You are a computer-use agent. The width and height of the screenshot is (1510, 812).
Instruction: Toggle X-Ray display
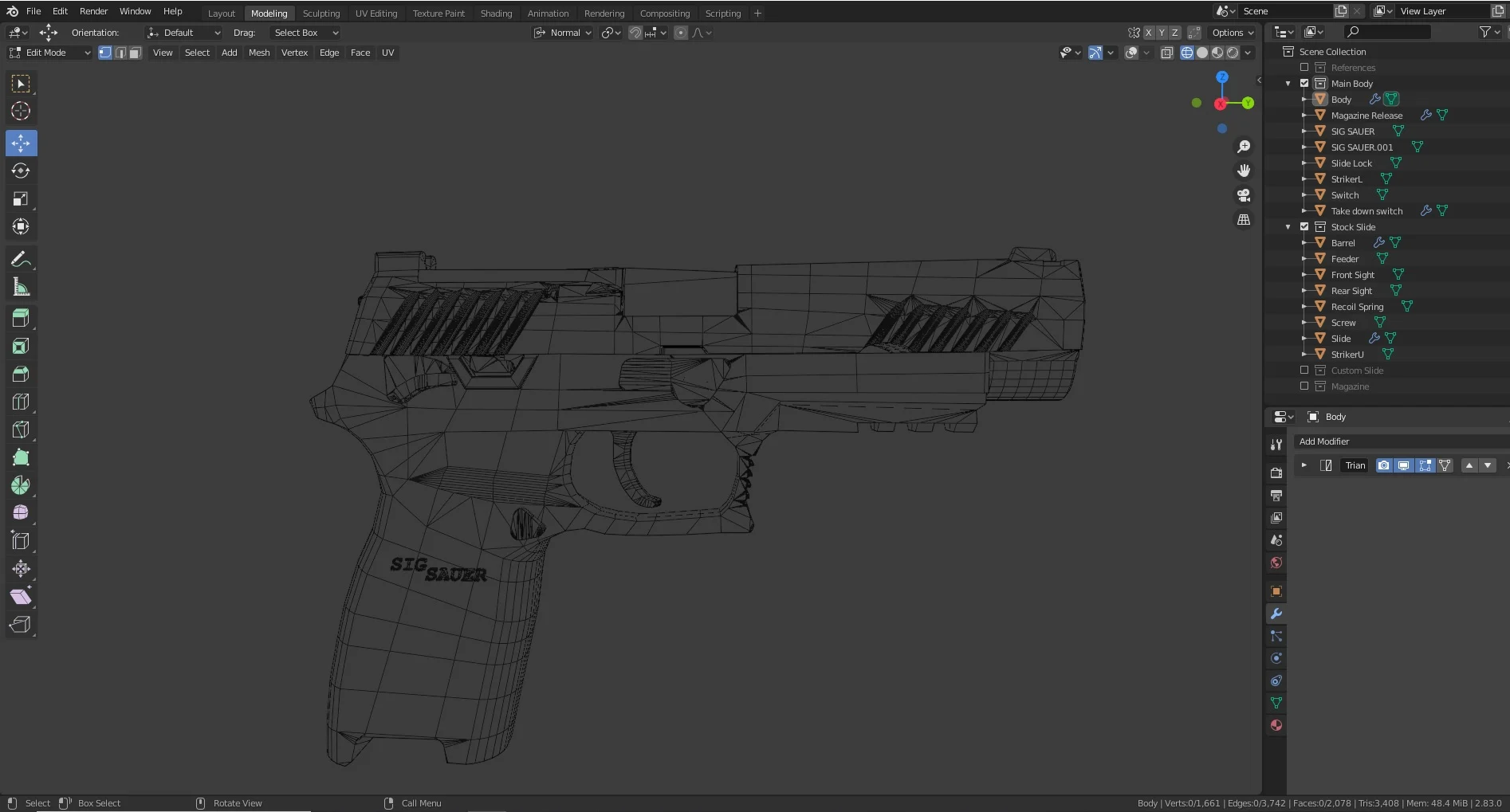pos(1166,53)
